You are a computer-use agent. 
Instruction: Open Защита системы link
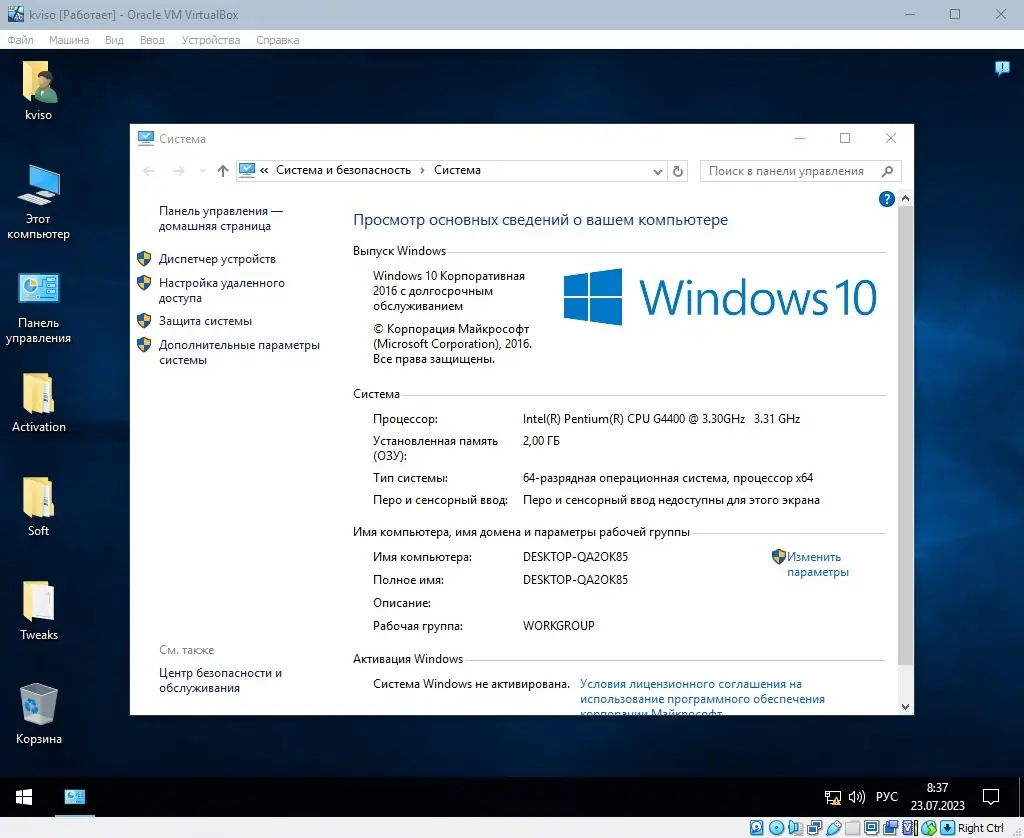pyautogui.click(x=206, y=321)
